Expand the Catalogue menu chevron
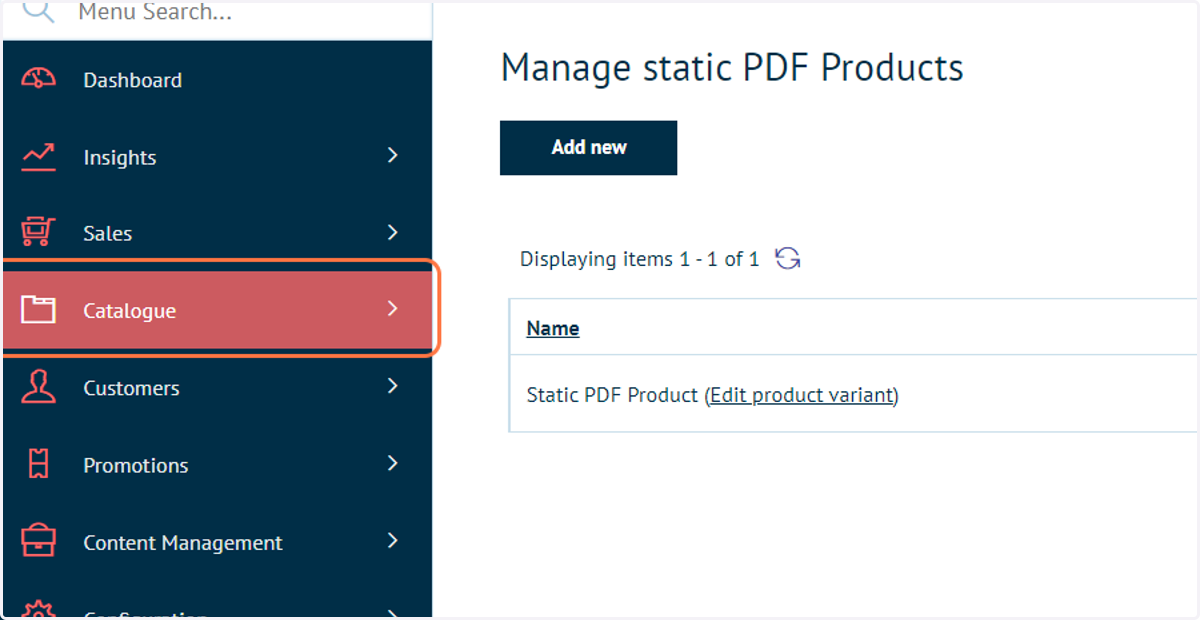 pyautogui.click(x=393, y=308)
